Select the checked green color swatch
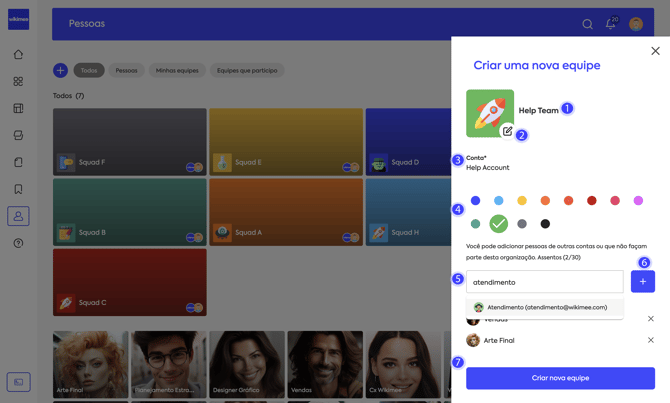670x403 pixels. pos(498,224)
